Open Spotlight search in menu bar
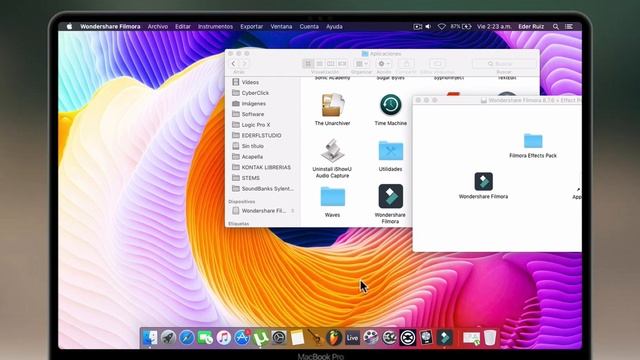The width and height of the screenshot is (640, 360). point(556,27)
